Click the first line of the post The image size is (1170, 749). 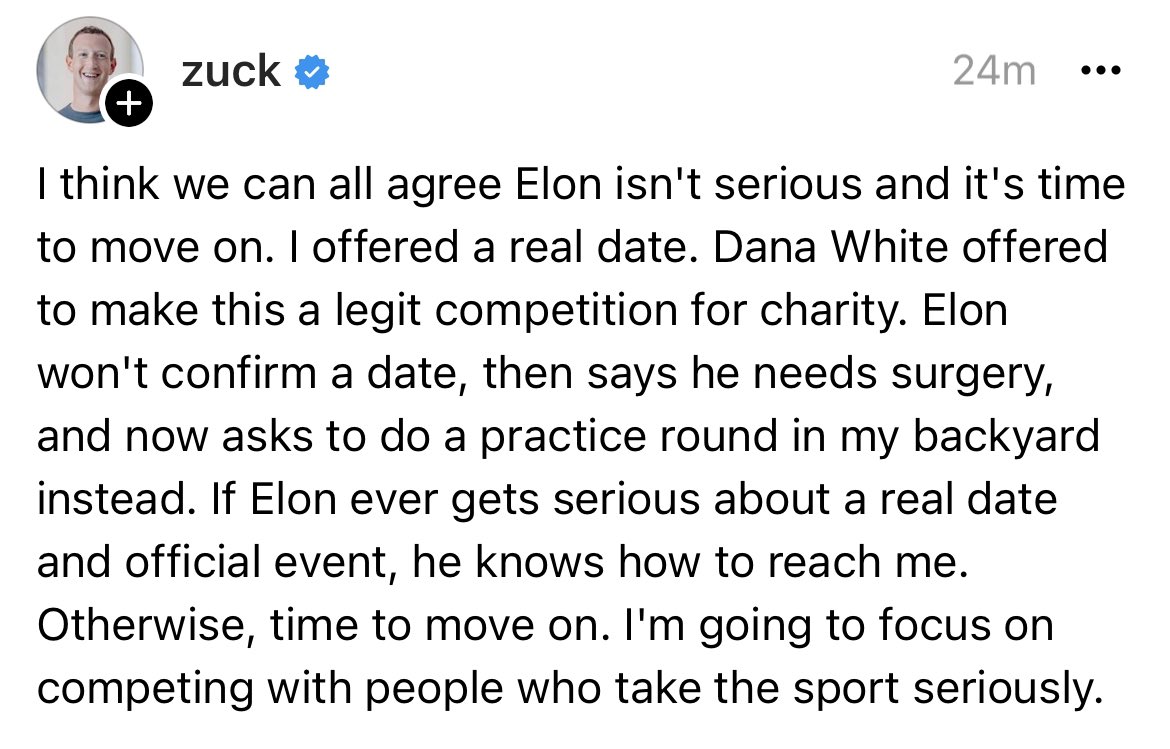pos(580,183)
